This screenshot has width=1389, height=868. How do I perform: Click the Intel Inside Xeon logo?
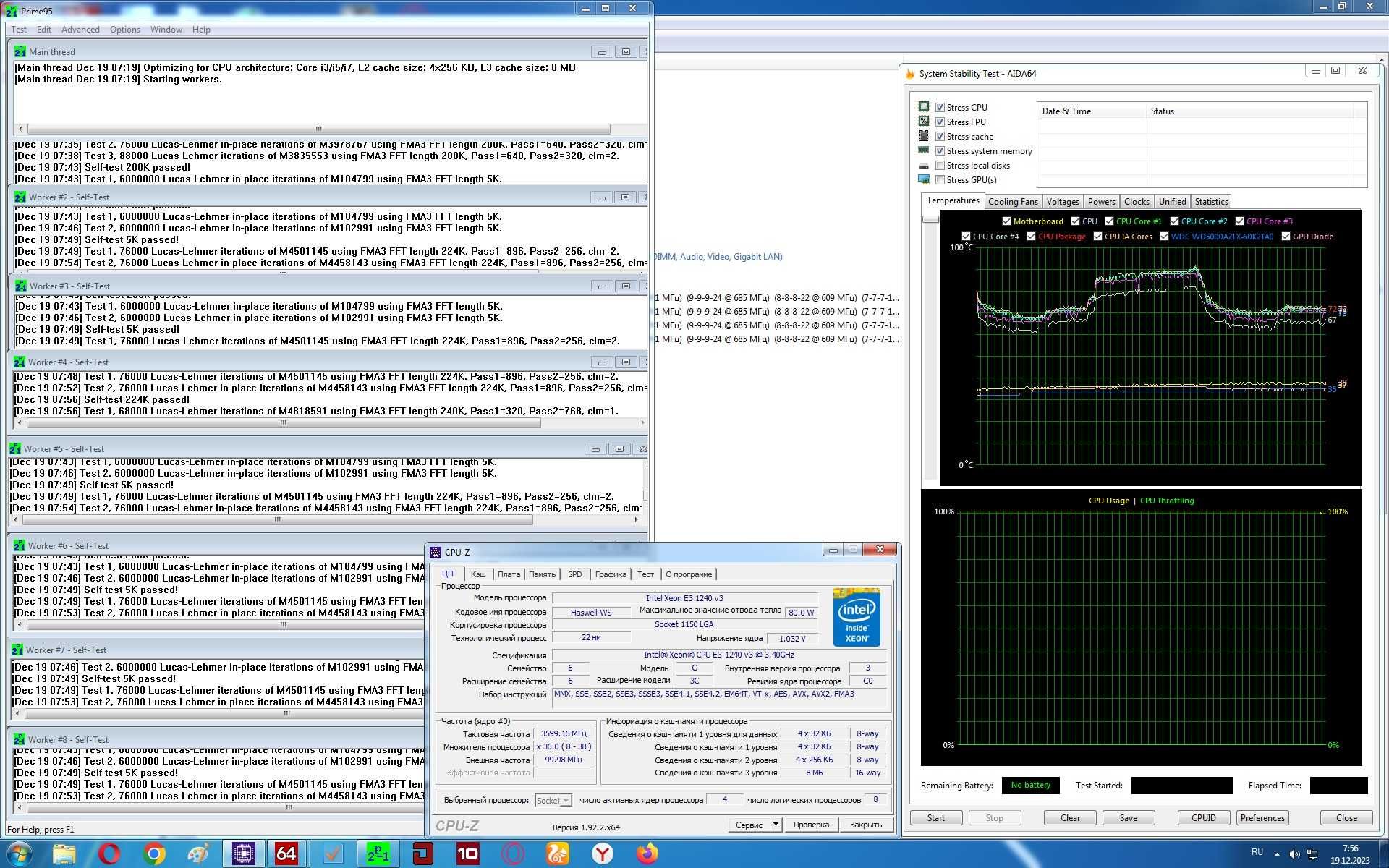pos(857,617)
